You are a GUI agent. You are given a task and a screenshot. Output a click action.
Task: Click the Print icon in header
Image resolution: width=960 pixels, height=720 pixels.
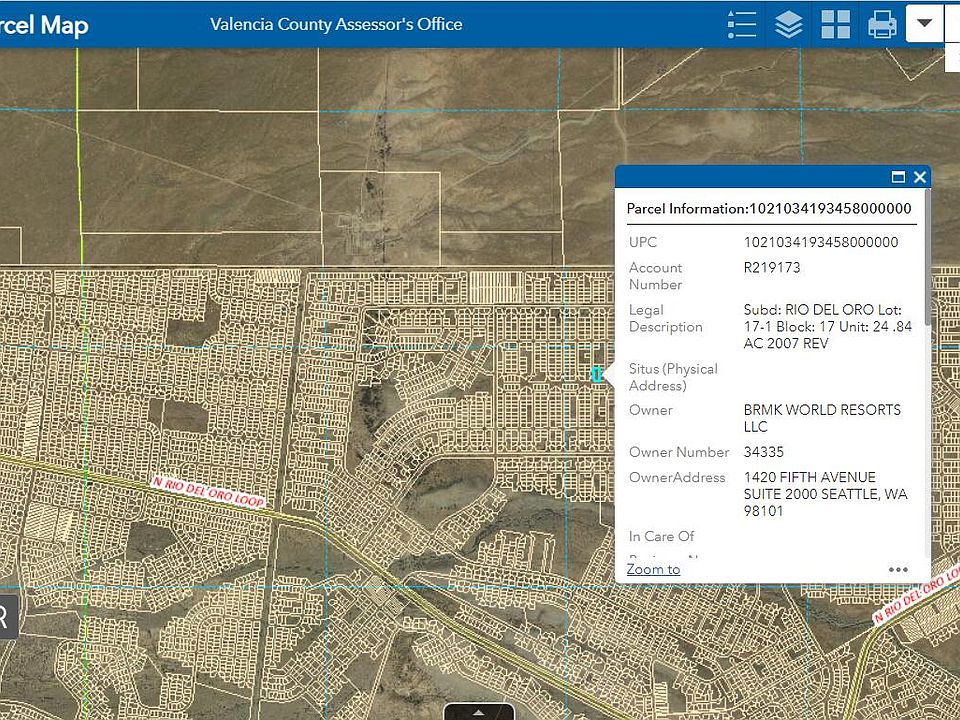[x=882, y=24]
